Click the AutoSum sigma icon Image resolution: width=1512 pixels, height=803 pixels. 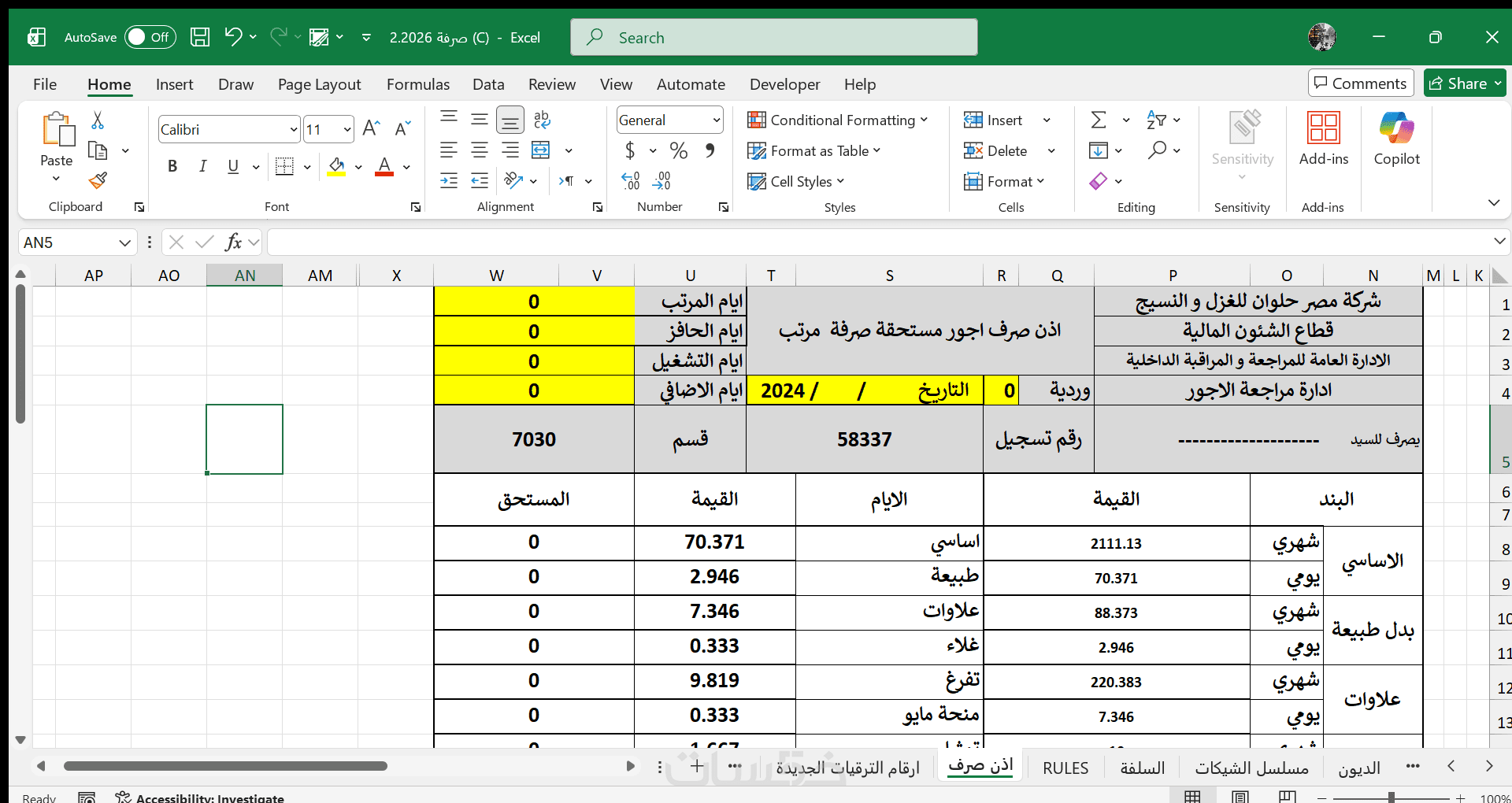click(x=1099, y=120)
